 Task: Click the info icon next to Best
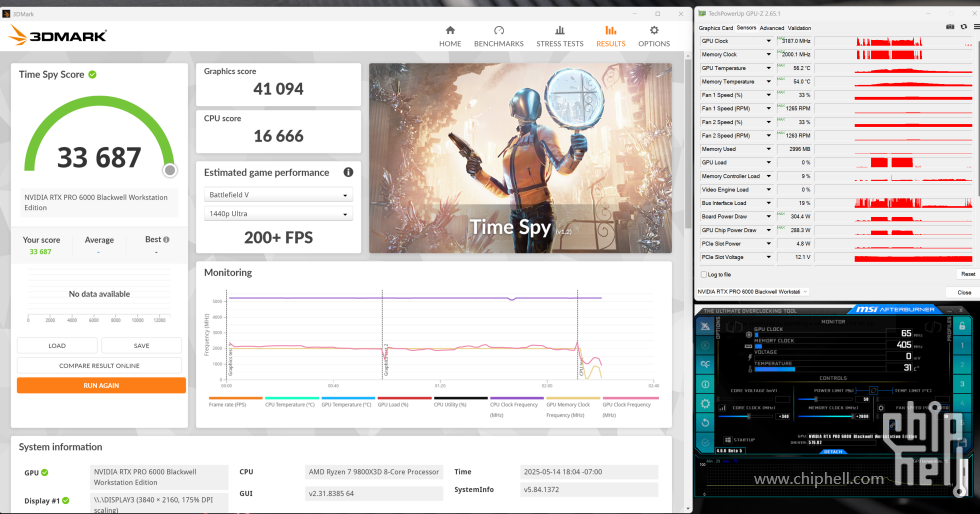click(x=166, y=239)
